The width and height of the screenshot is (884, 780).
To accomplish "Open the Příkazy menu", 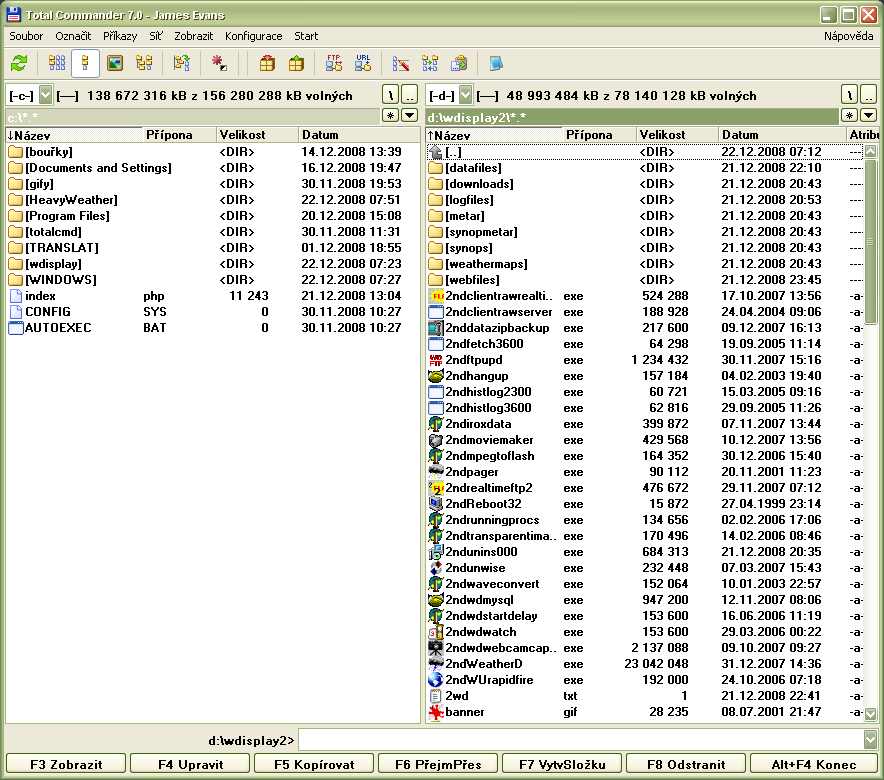I will (x=120, y=36).
